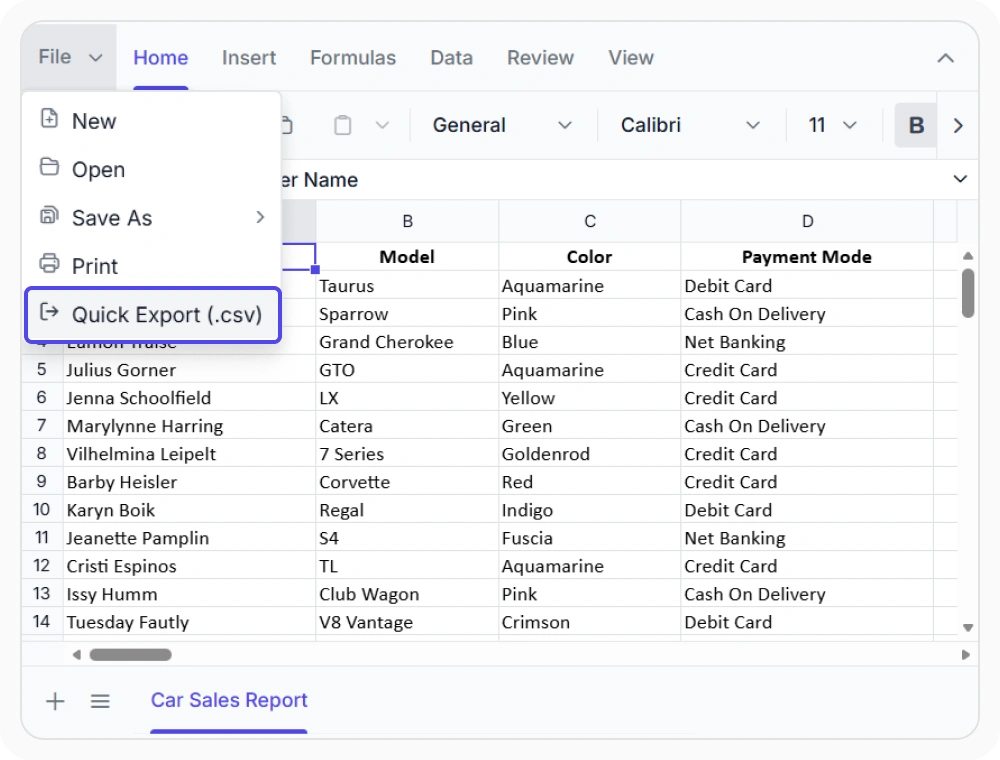Click the Corvette model cell
Screen dimensions: 1000x760
pos(408,482)
